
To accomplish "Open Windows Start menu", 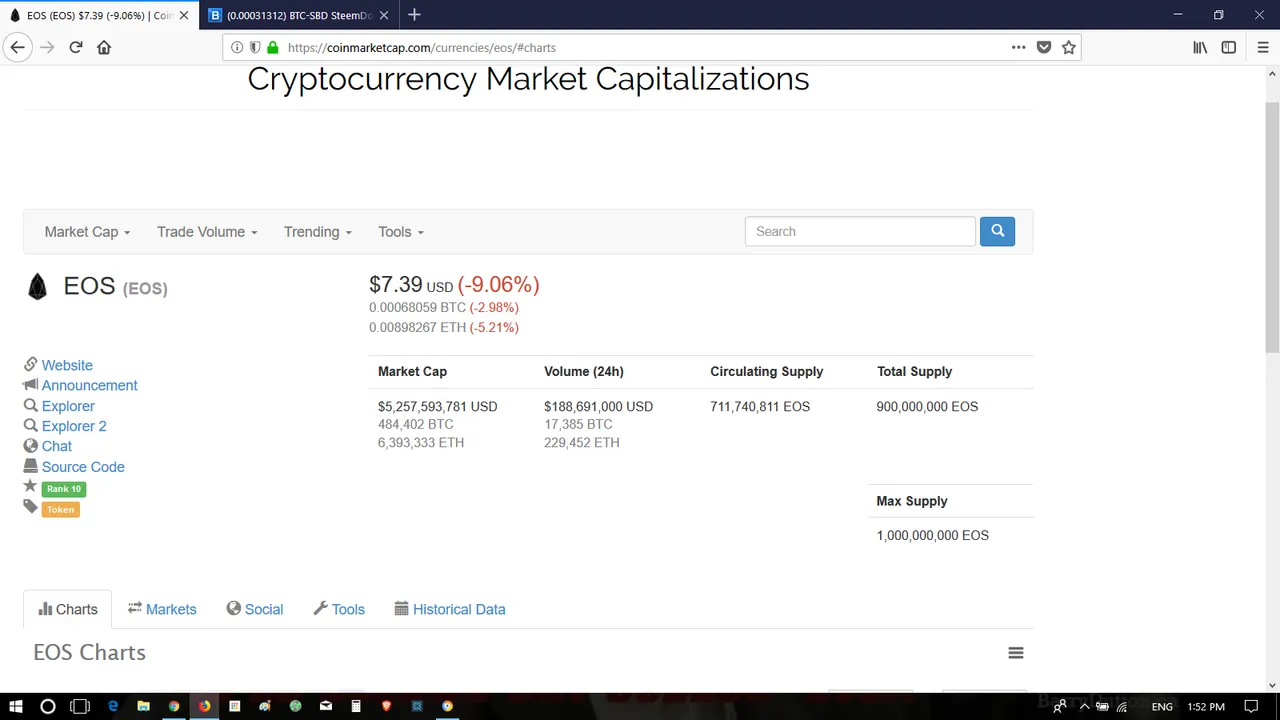I will click(16, 706).
